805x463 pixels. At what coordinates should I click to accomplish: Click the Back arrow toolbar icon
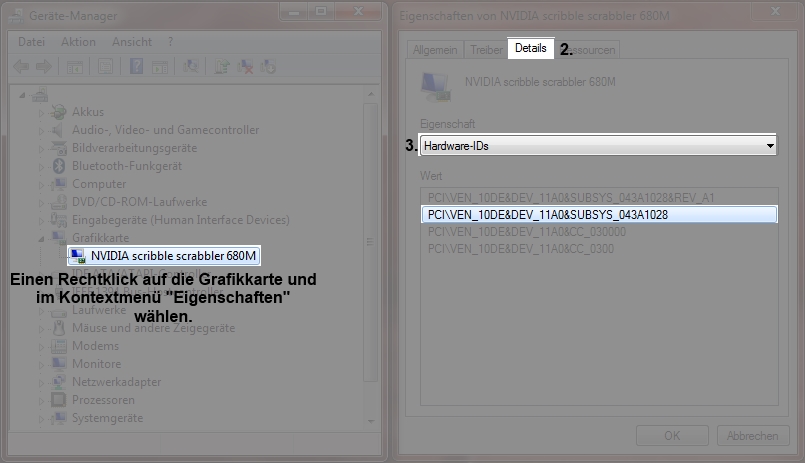click(x=20, y=67)
